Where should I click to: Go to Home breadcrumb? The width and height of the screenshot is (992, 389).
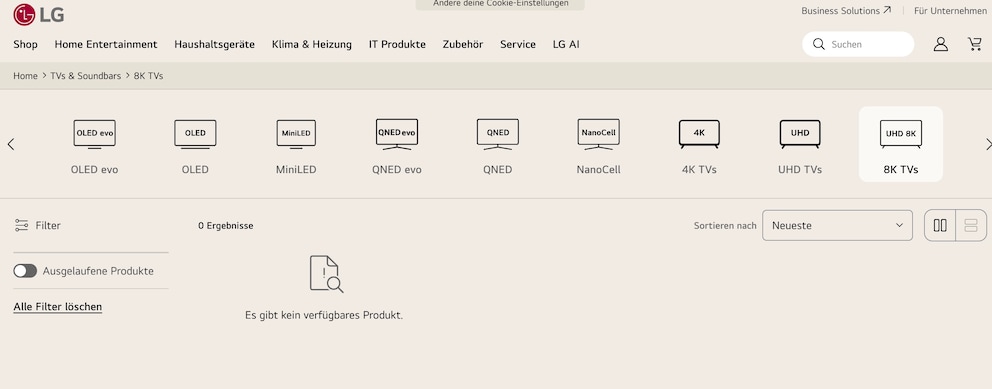[x=25, y=76]
